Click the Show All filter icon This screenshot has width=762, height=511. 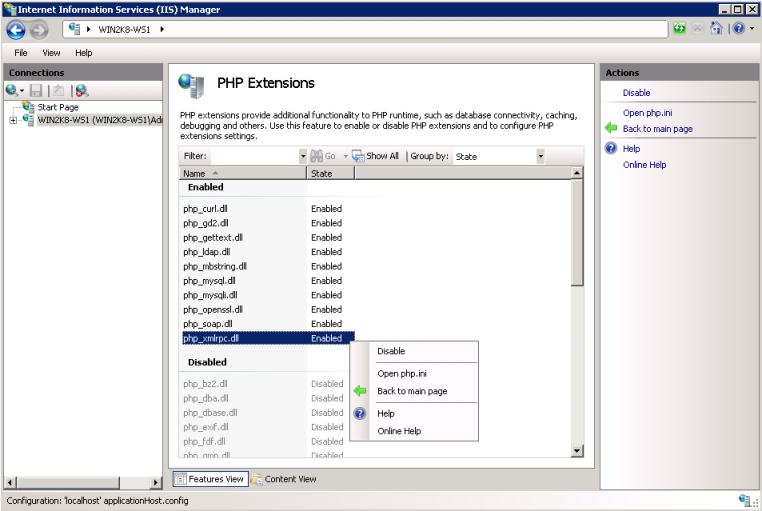357,156
